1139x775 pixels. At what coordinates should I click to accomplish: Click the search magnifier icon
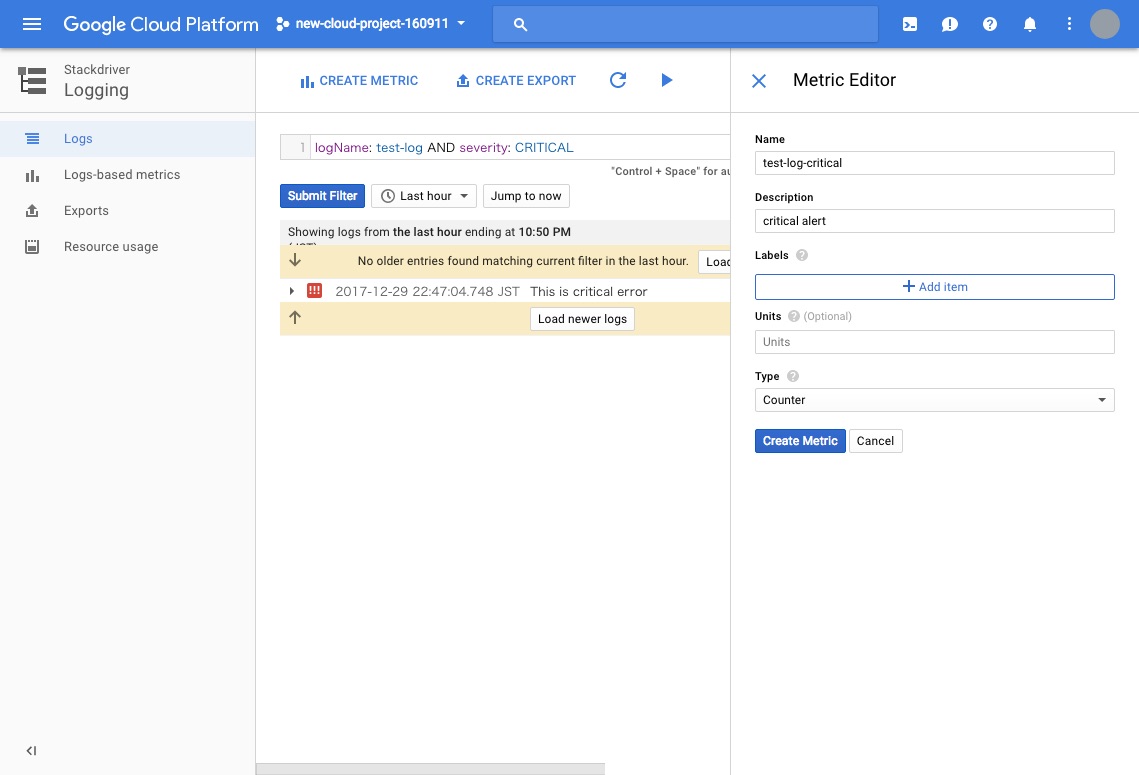point(520,24)
